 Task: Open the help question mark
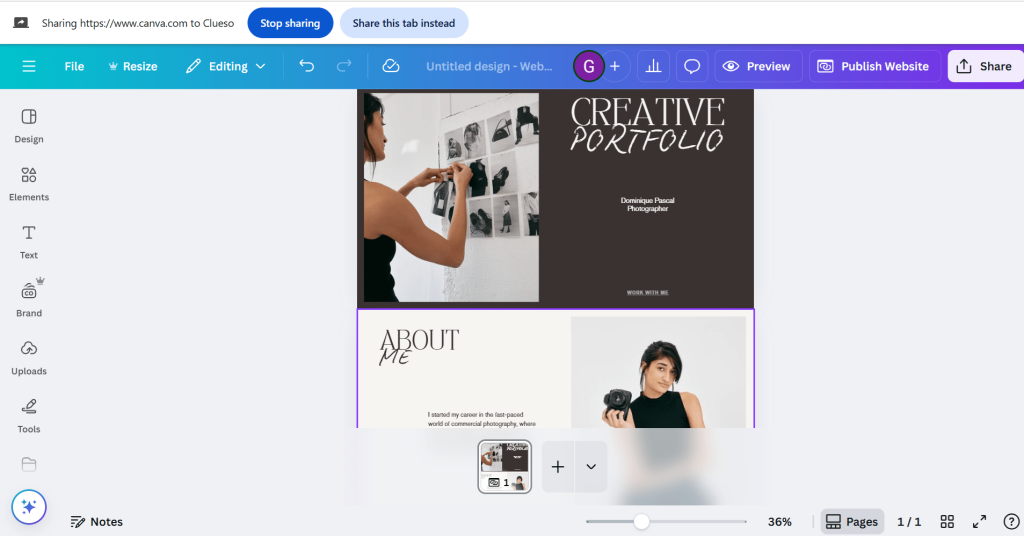[1011, 522]
